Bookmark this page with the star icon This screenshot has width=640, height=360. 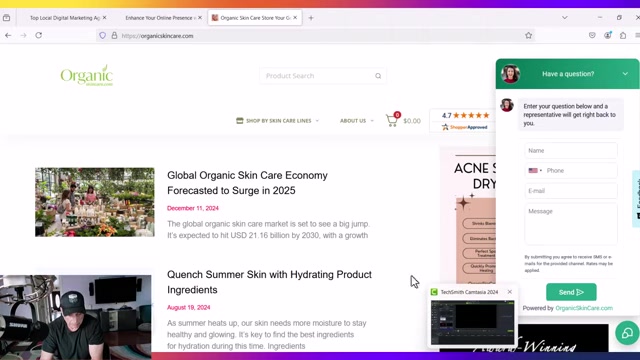pos(529,36)
